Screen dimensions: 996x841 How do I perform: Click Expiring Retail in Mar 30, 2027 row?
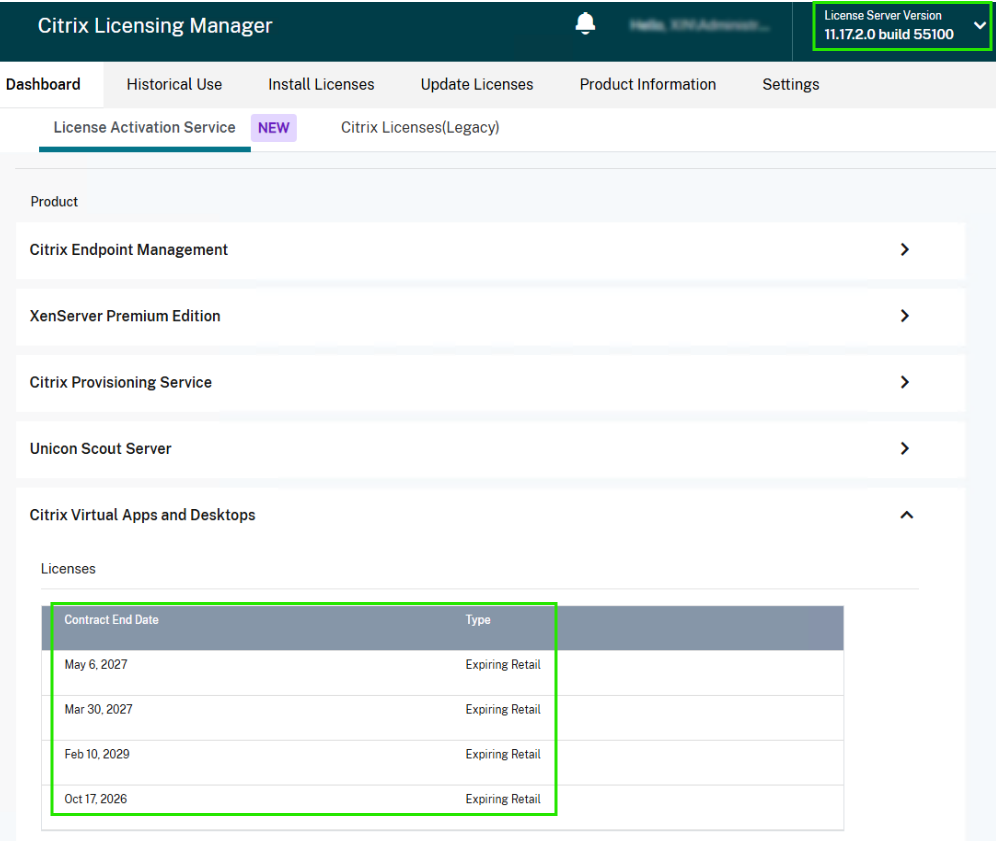tap(502, 709)
